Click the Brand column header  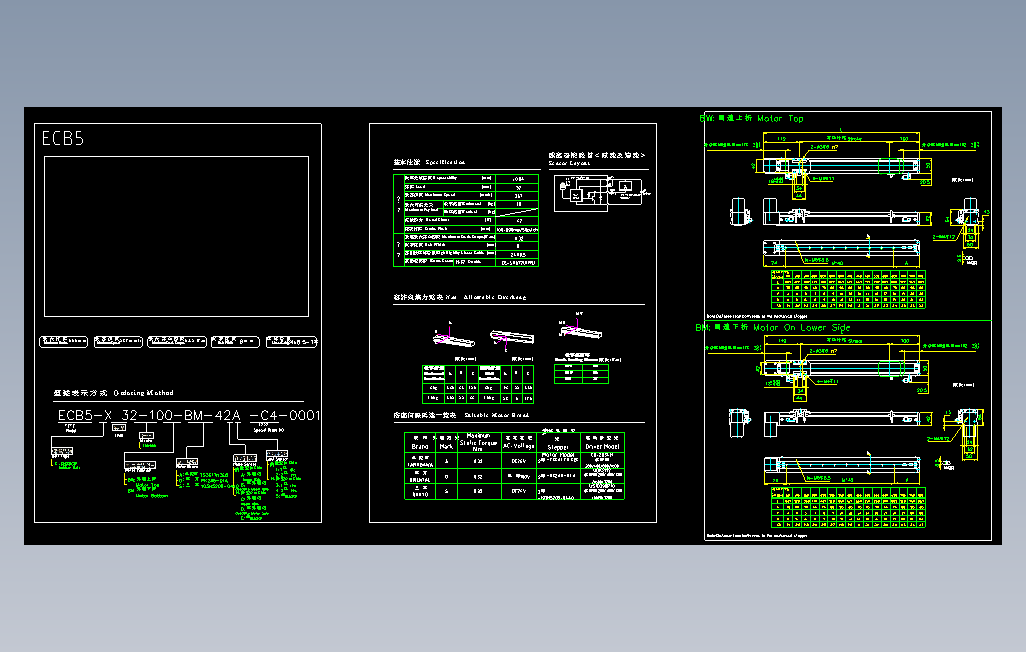click(420, 446)
